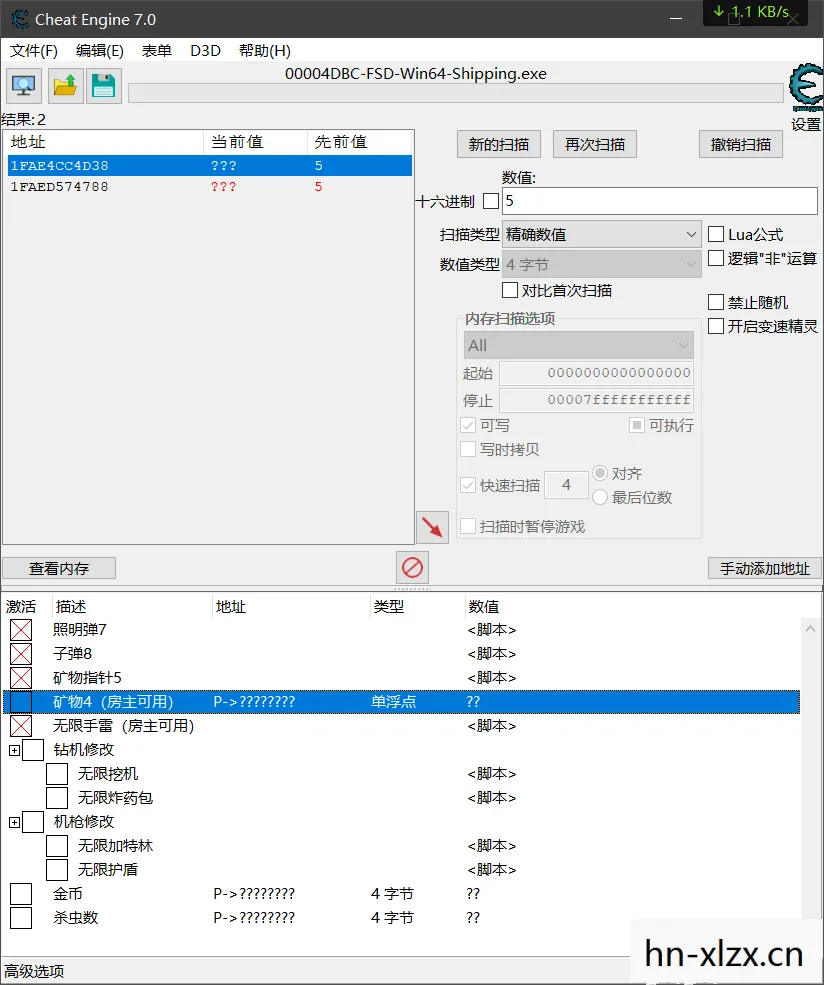The image size is (824, 985).
Task: Click the 查看内存 button
Action: point(59,569)
